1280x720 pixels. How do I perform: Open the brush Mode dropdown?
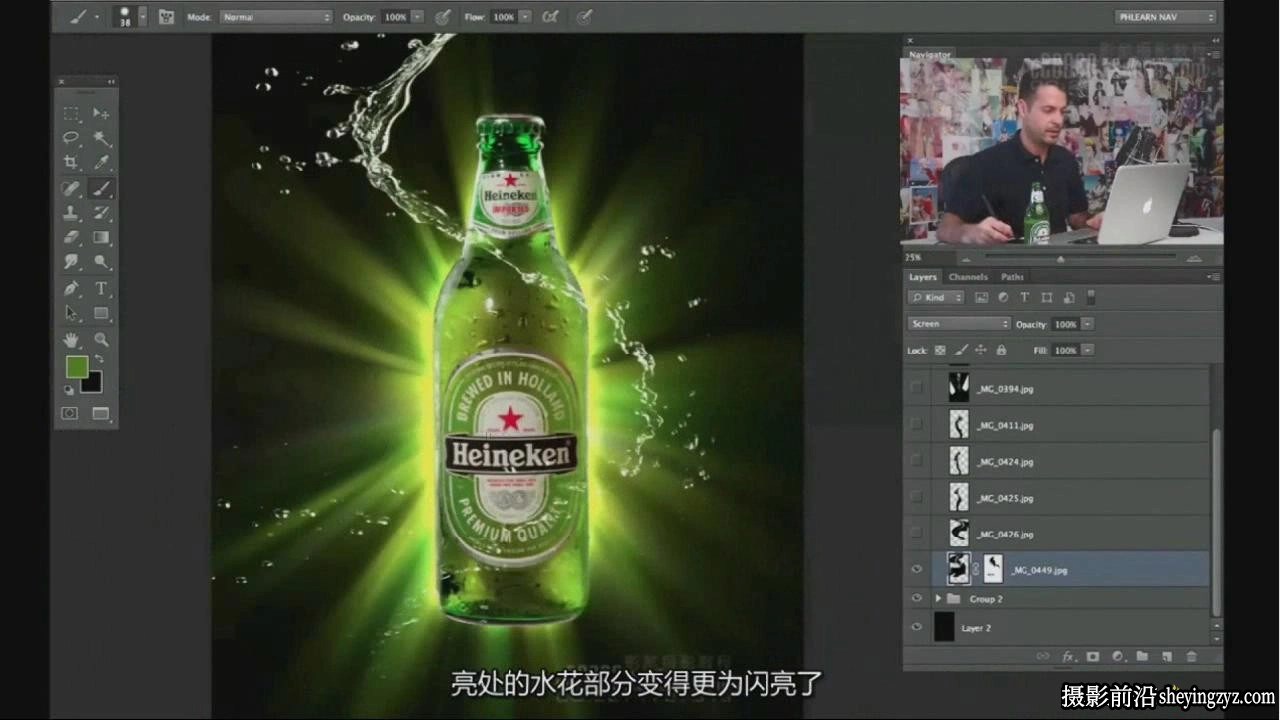click(x=276, y=17)
